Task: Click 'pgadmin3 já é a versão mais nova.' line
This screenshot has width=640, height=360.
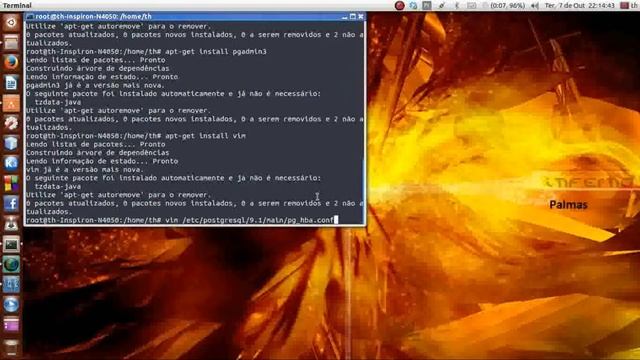Action: click(95, 85)
